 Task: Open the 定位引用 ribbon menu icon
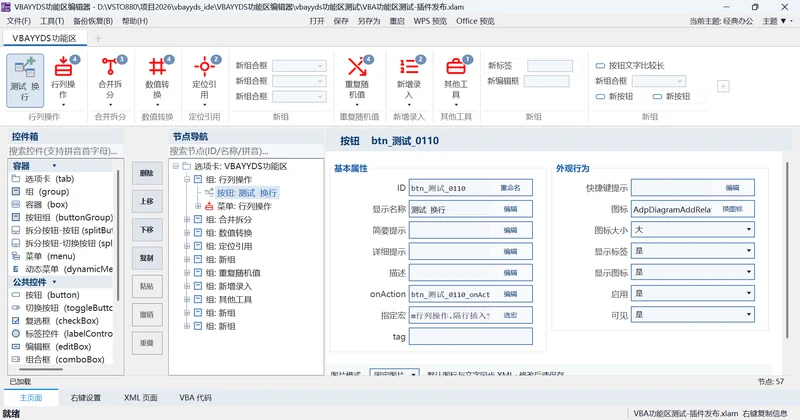pyautogui.click(x=204, y=66)
